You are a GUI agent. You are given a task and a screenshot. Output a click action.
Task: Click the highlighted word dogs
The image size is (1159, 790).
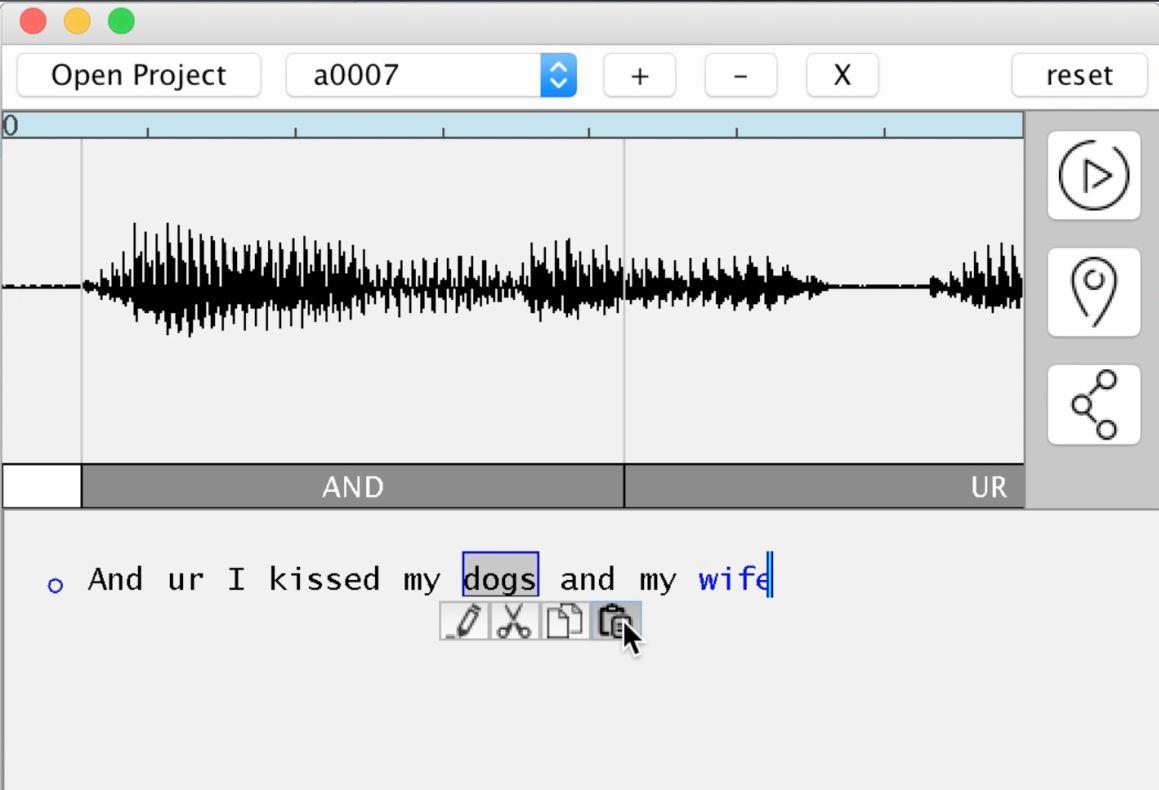click(x=500, y=579)
